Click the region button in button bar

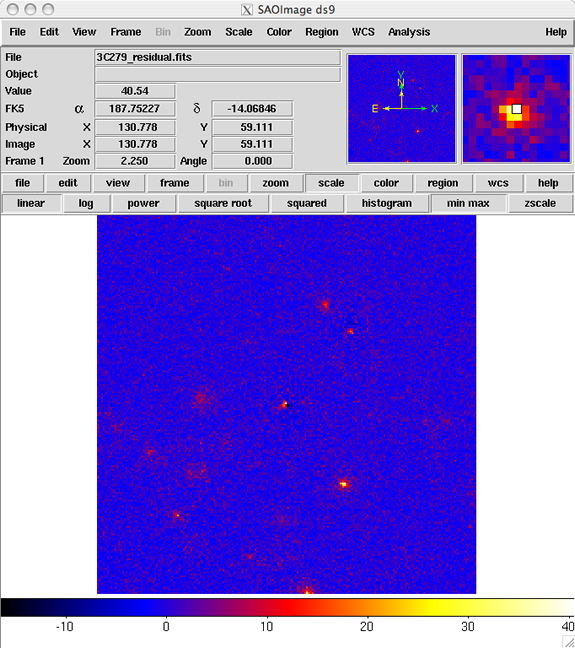coord(443,183)
